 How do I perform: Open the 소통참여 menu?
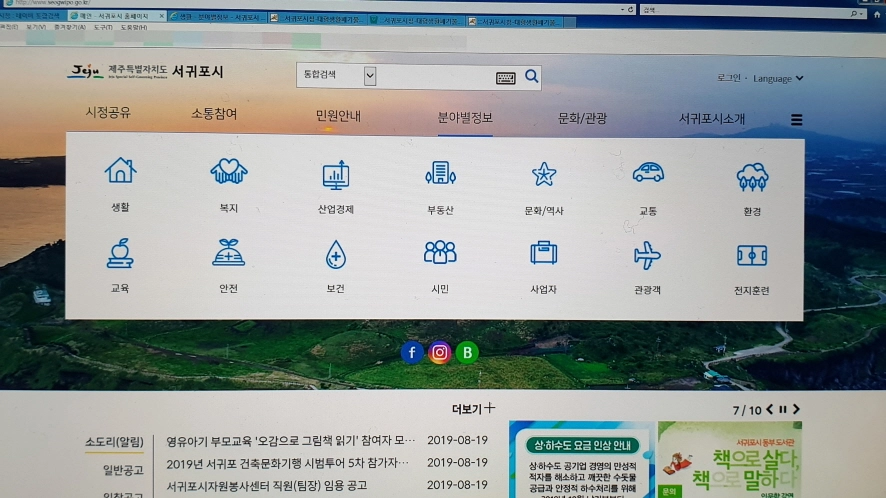214,114
